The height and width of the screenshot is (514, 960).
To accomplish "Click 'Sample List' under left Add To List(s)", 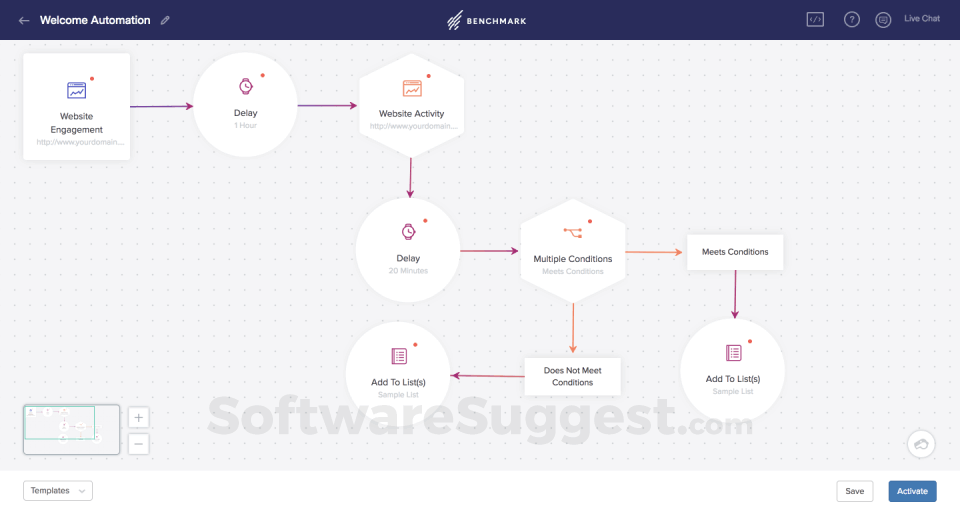I will tap(399, 395).
